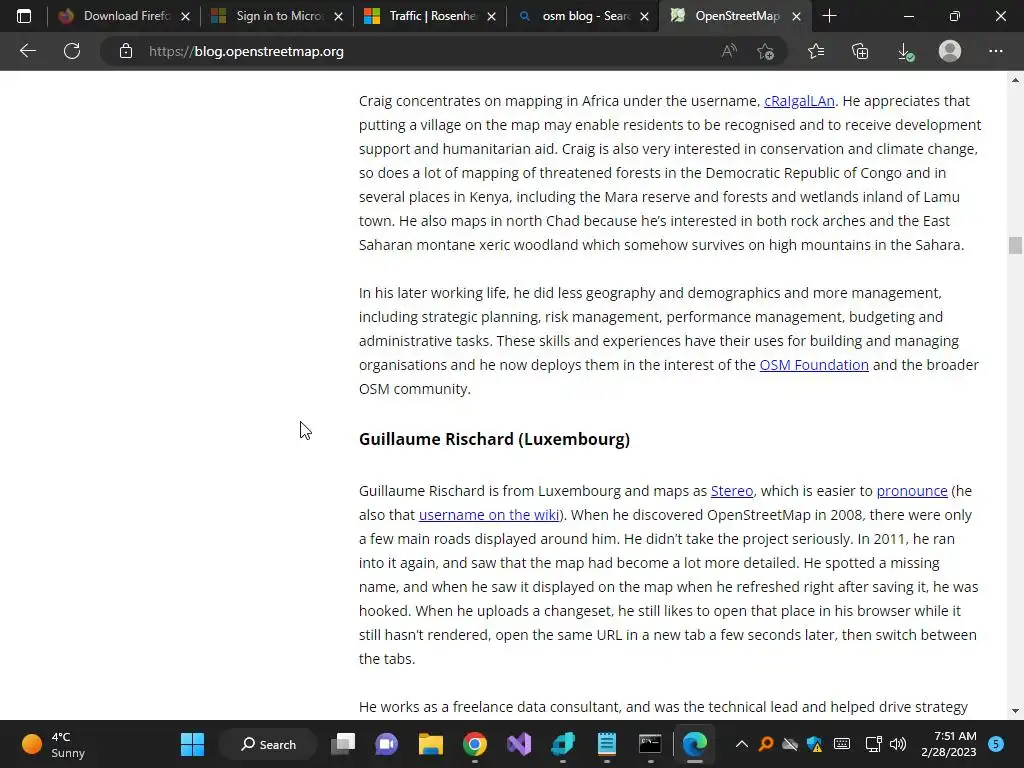Close the Download Firefox tab

185,16
